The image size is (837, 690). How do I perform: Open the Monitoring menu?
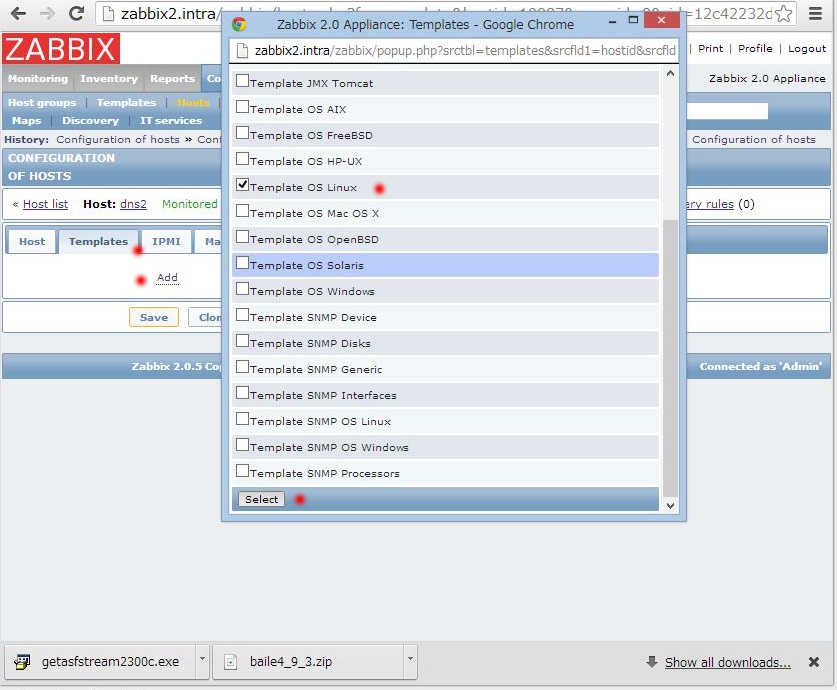[38, 78]
